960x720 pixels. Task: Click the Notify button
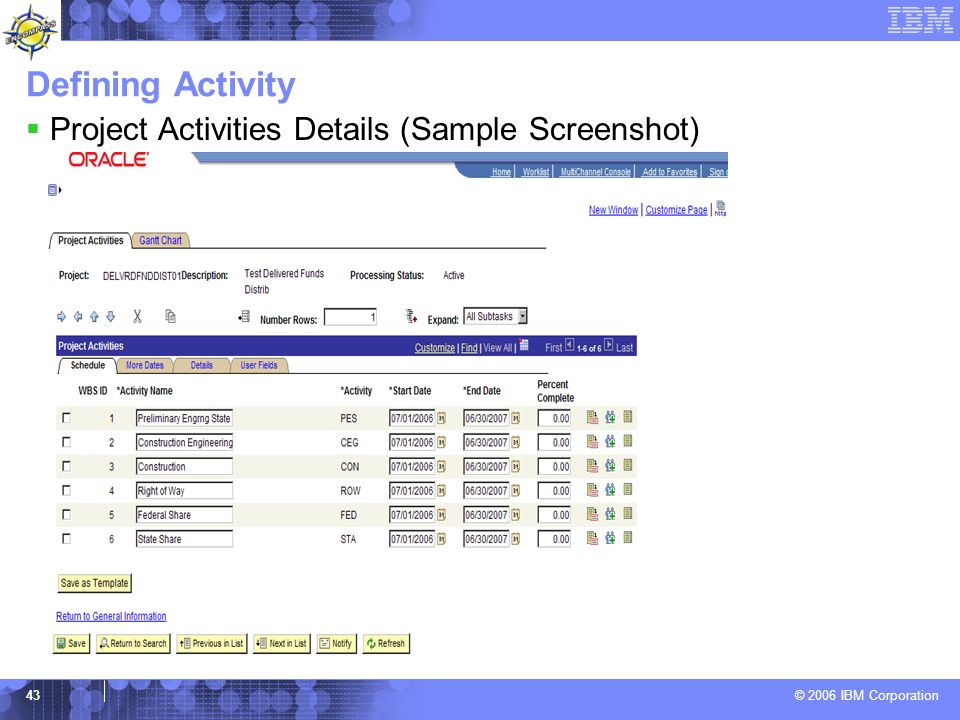point(336,643)
